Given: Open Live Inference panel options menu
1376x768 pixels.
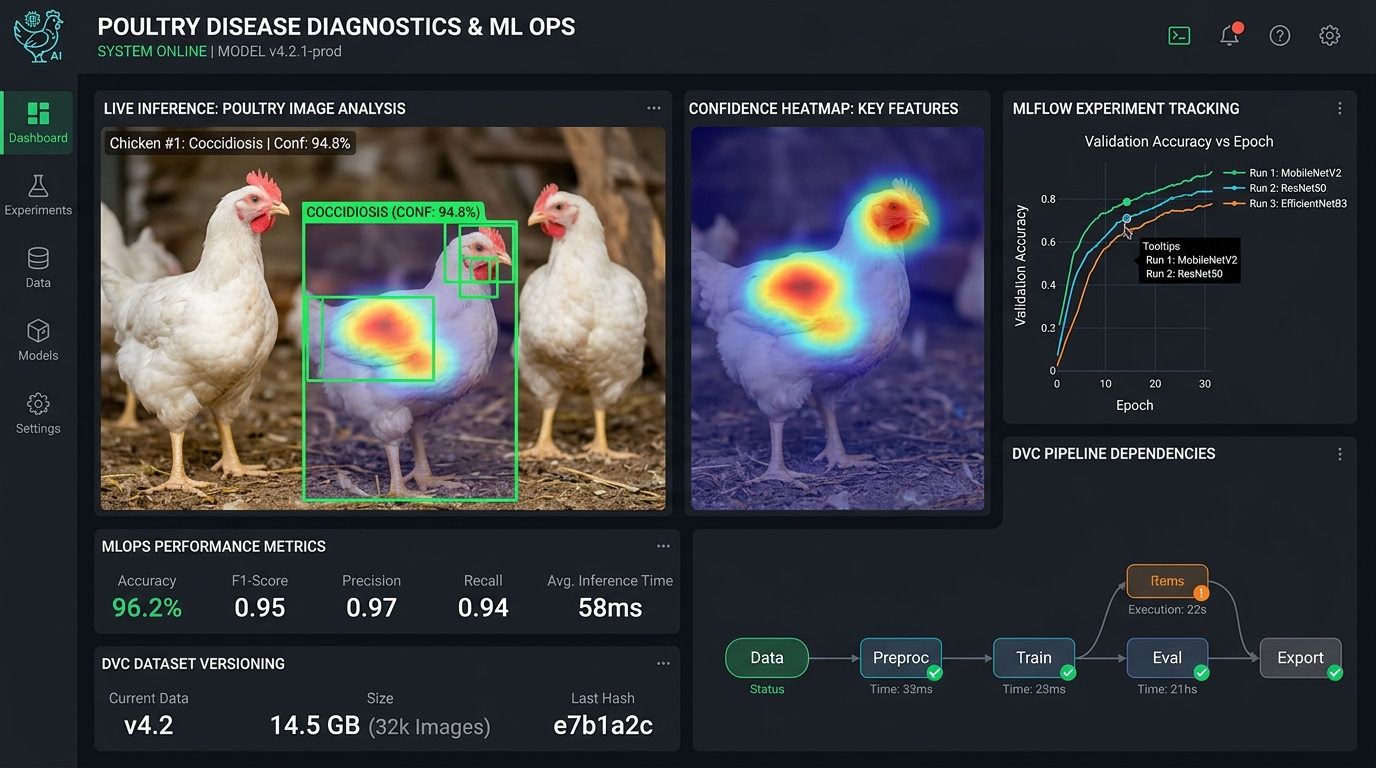Looking at the screenshot, I should point(653,108).
